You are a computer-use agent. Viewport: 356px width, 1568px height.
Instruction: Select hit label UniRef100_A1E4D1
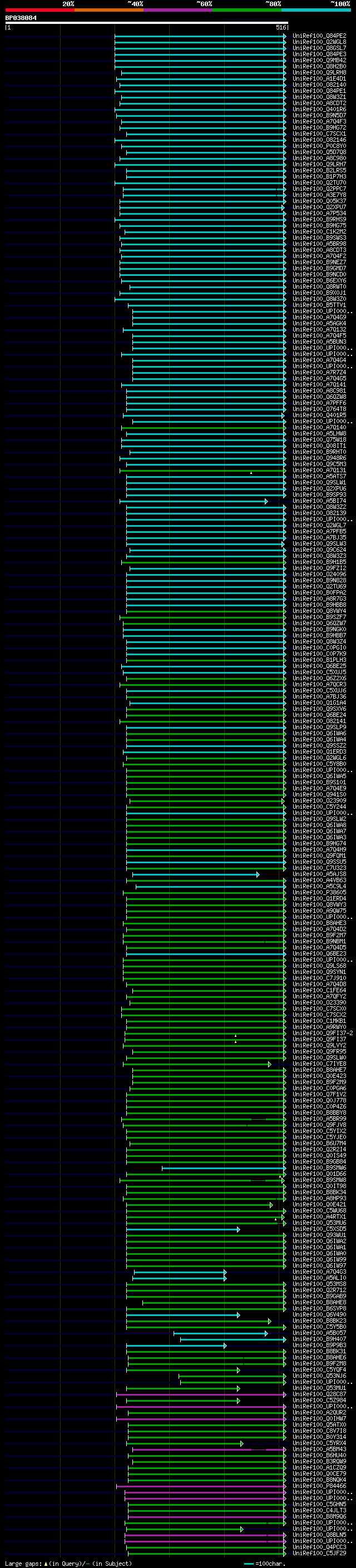point(319,78)
